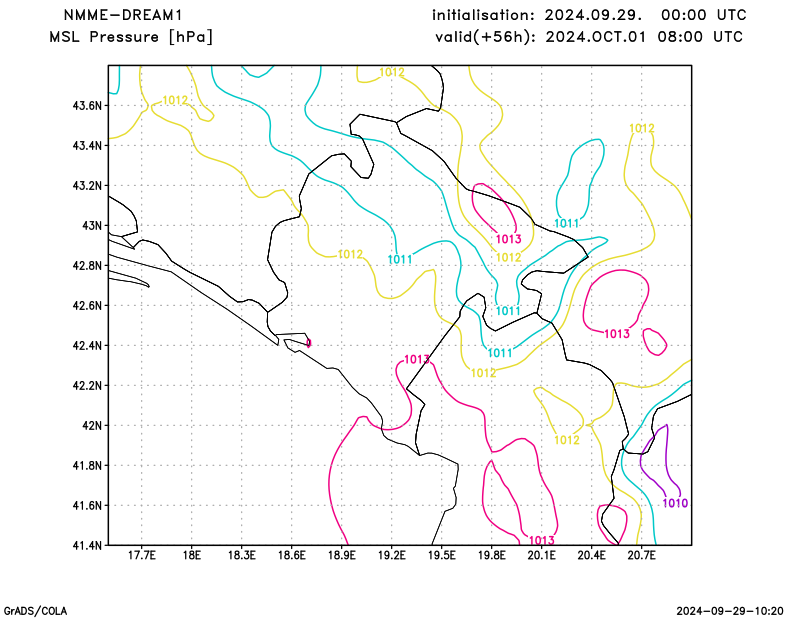This screenshot has height=618, width=800.
Task: Click the 42.4N latitude label
Action: pyautogui.click(x=87, y=345)
